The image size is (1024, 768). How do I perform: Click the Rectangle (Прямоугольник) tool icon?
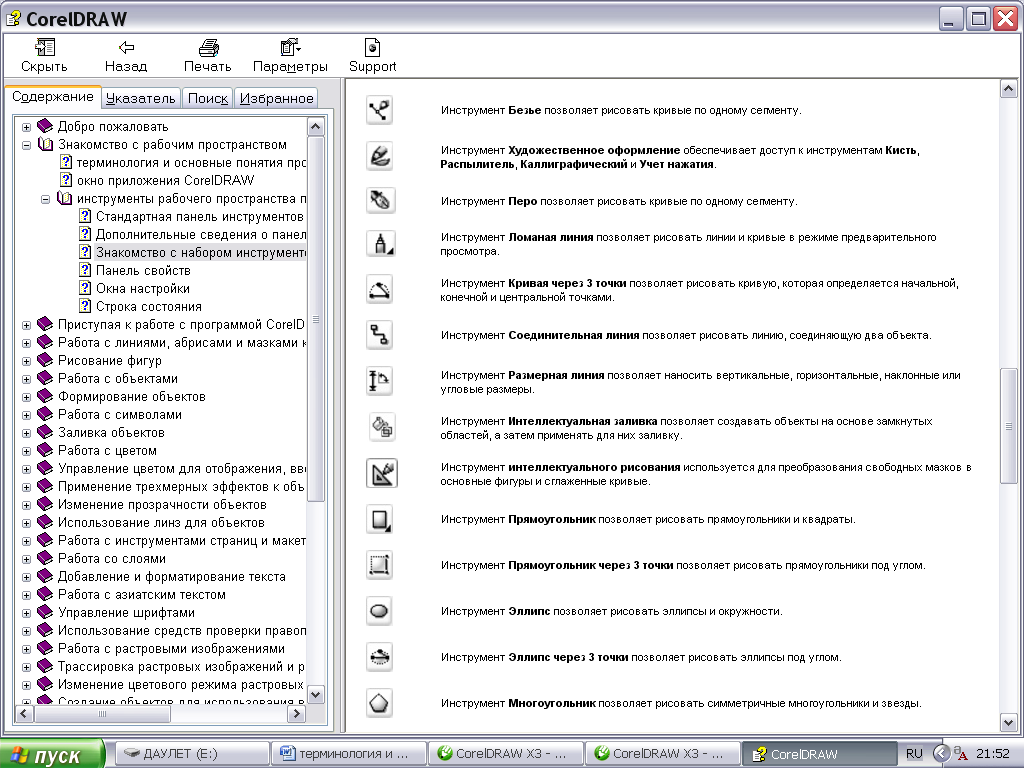[x=380, y=519]
